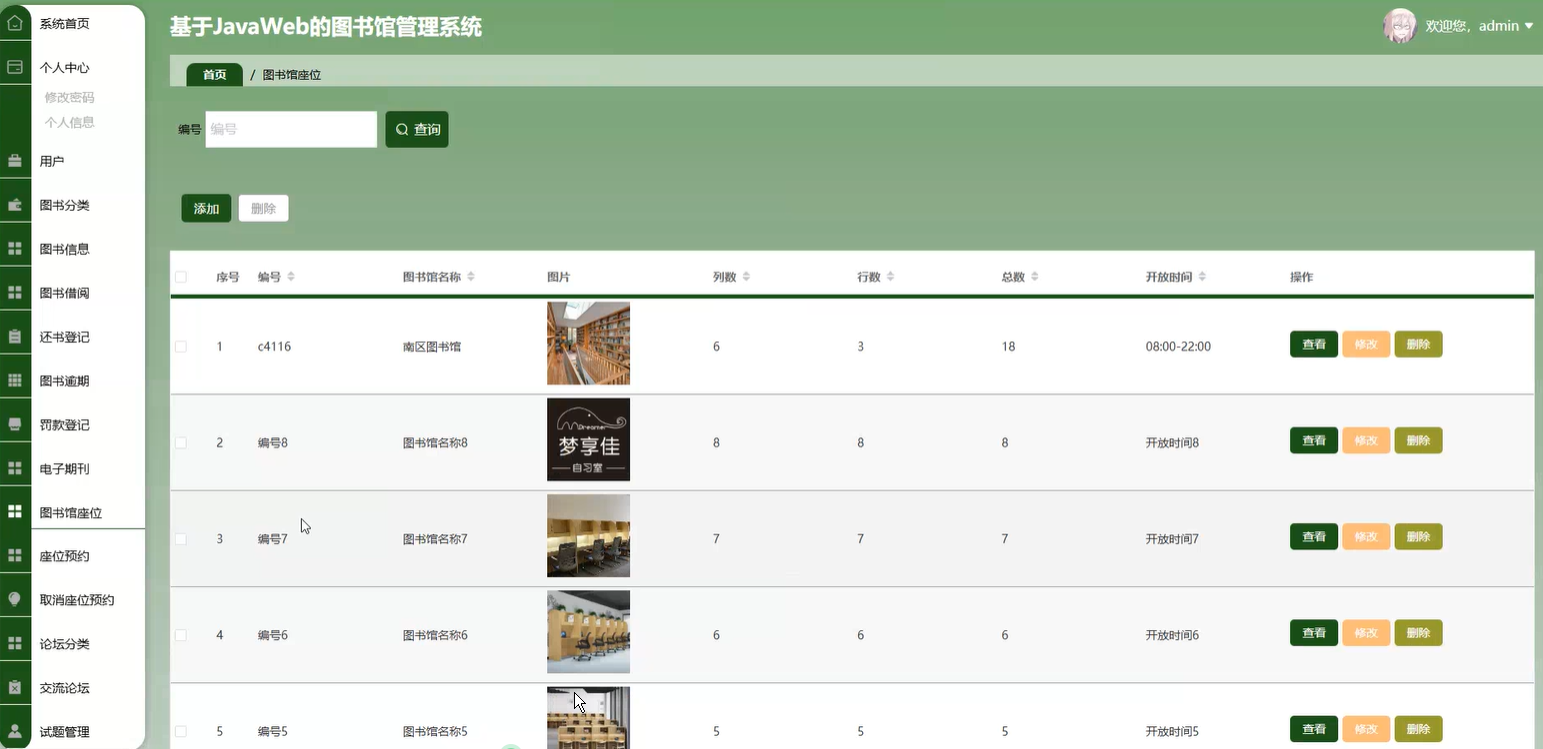Open the 南区图书馆 library photo
The width and height of the screenshot is (1543, 749).
588,343
